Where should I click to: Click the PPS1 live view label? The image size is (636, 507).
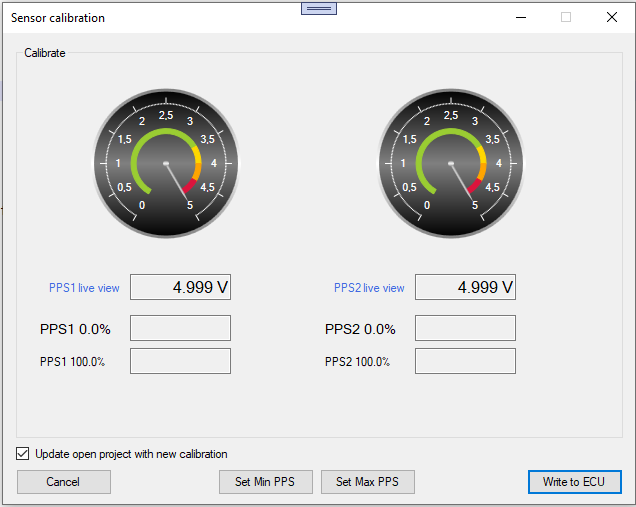[x=84, y=288]
